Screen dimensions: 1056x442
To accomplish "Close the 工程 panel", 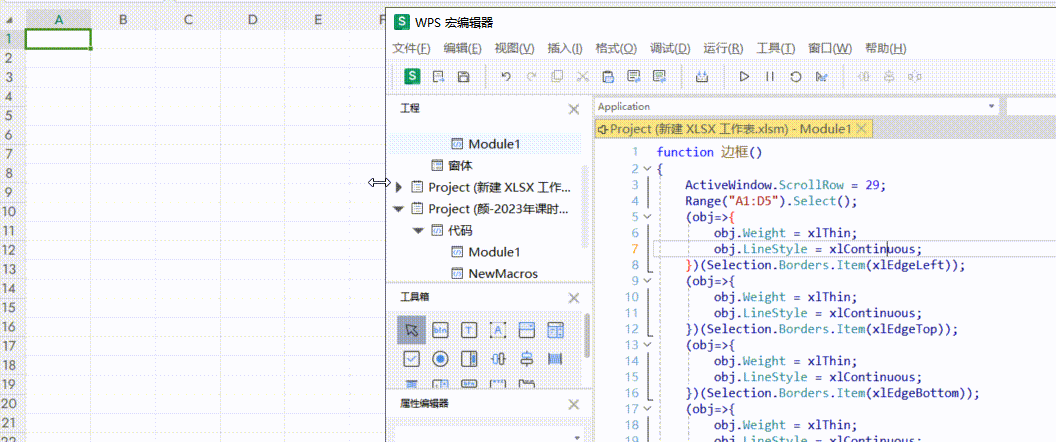I will click(574, 109).
